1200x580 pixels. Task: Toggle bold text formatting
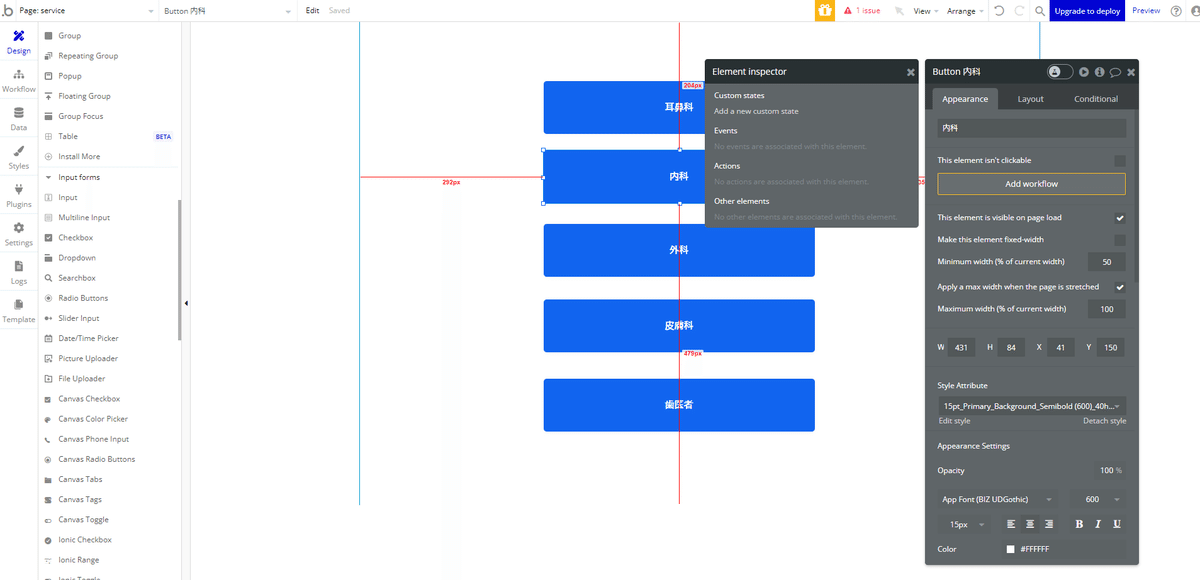point(1079,524)
